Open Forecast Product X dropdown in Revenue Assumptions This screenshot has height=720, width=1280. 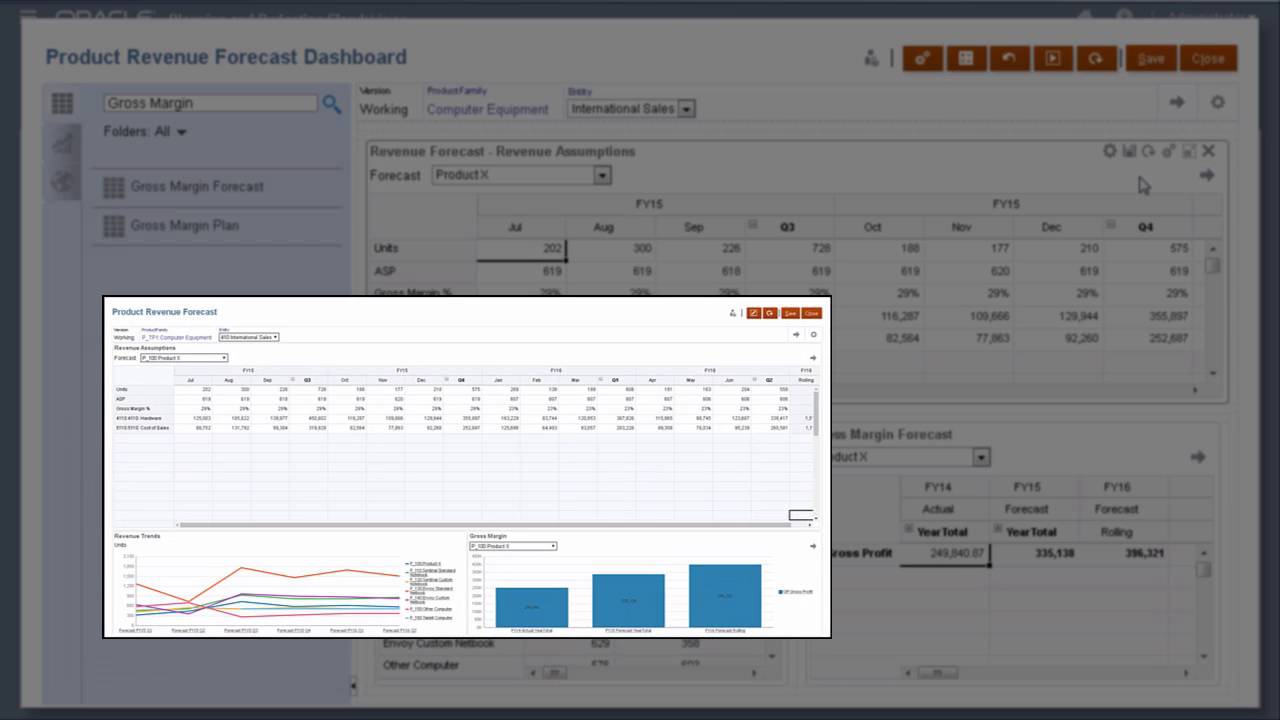point(522,175)
